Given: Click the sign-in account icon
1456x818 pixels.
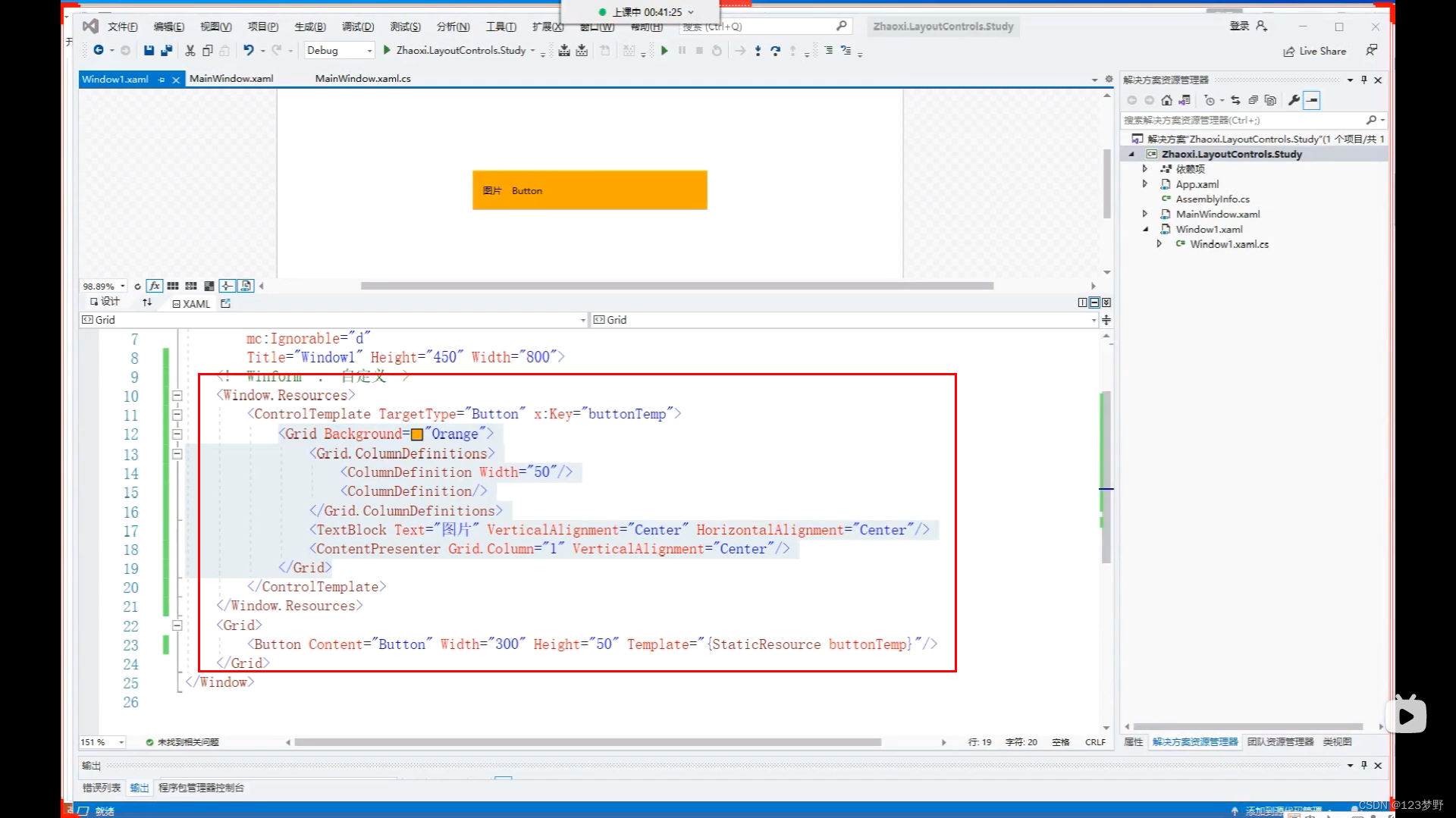Looking at the screenshot, I should (x=1261, y=26).
